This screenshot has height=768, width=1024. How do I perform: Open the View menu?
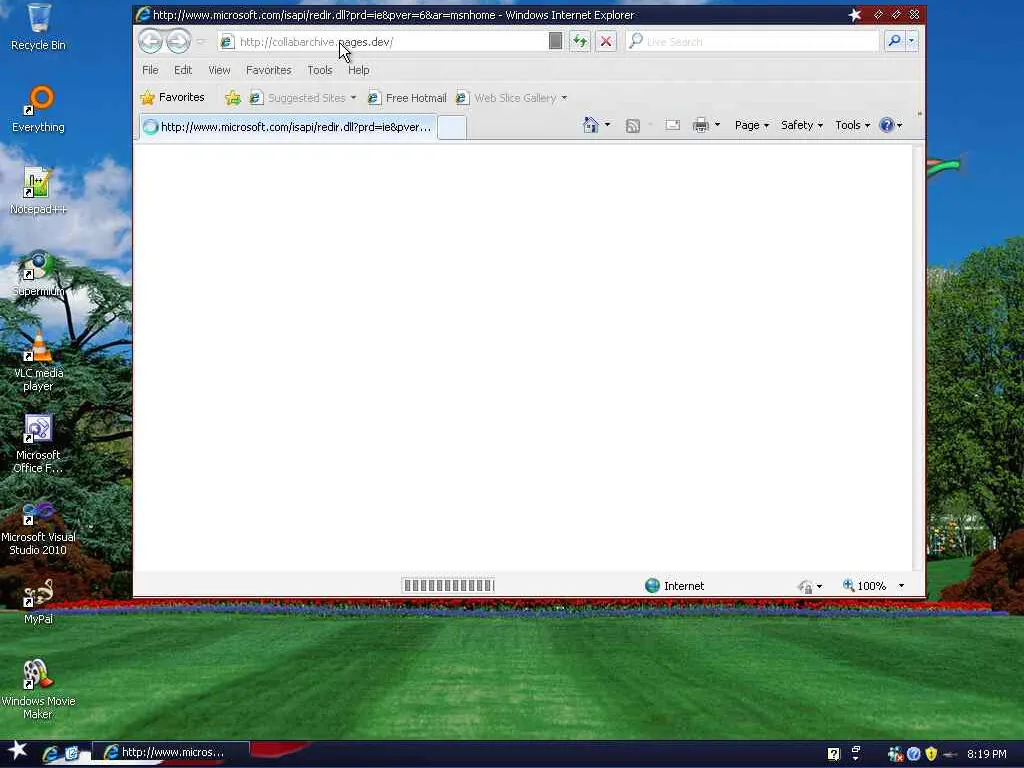click(x=219, y=70)
